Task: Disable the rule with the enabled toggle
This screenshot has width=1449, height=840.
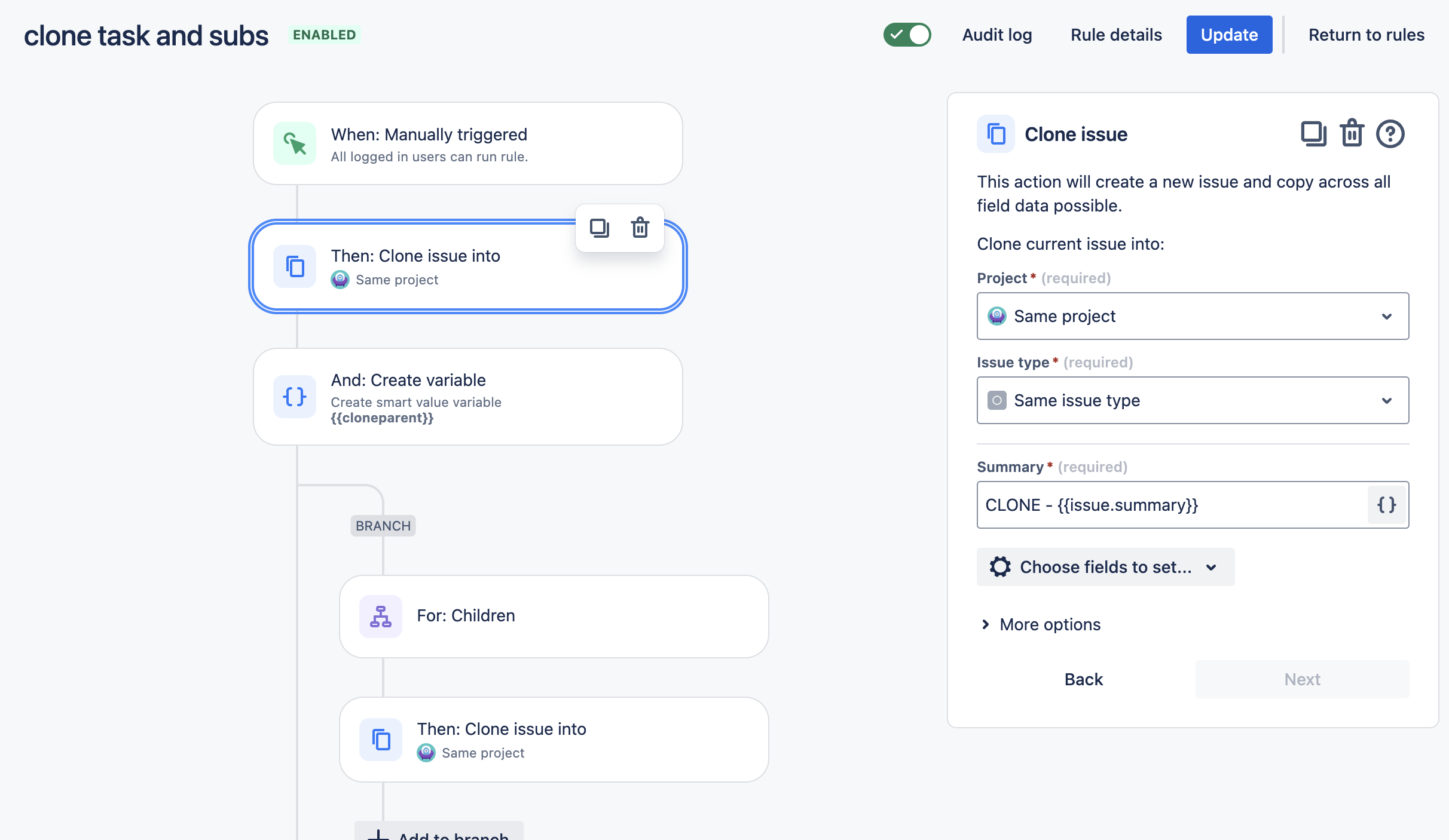Action: coord(907,35)
